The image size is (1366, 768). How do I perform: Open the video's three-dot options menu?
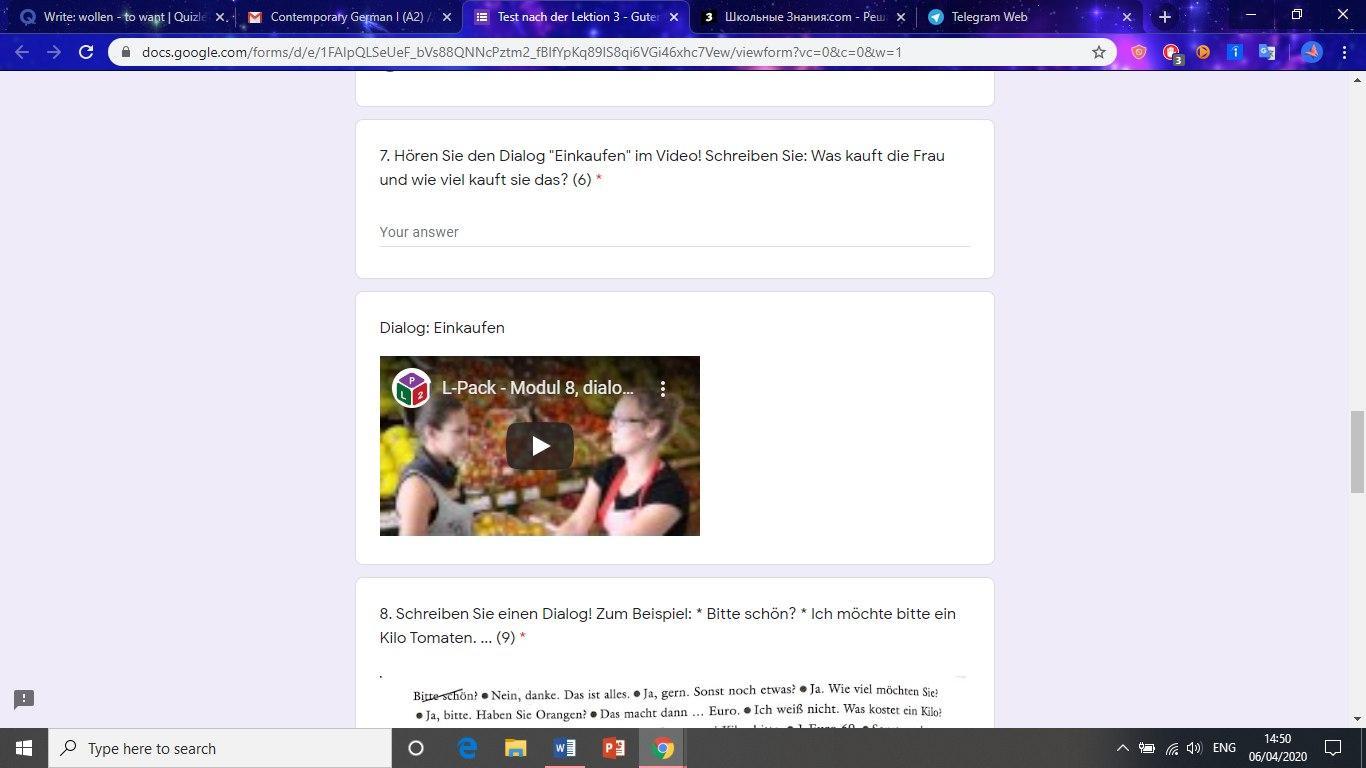[x=662, y=388]
